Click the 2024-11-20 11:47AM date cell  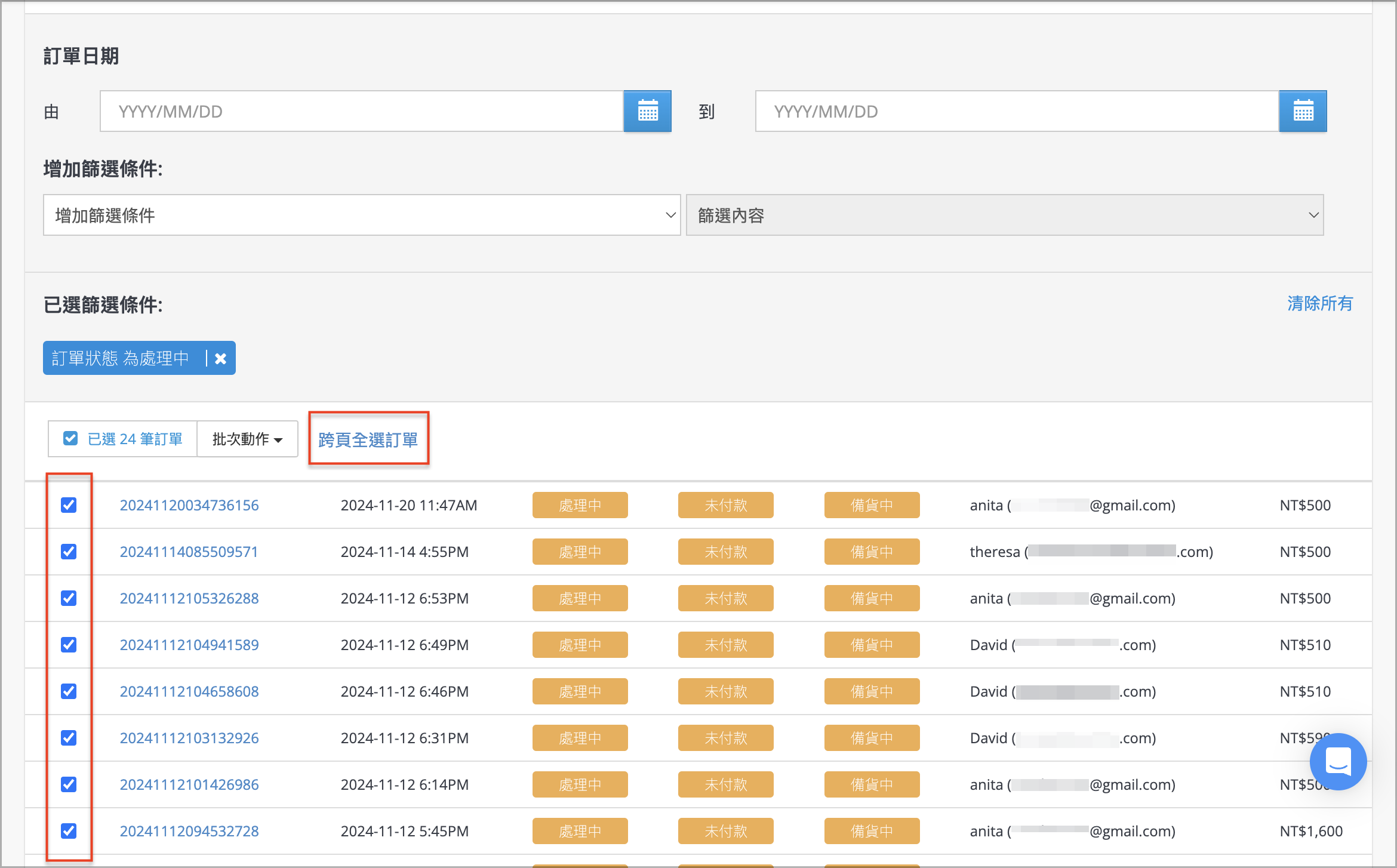pyautogui.click(x=409, y=505)
